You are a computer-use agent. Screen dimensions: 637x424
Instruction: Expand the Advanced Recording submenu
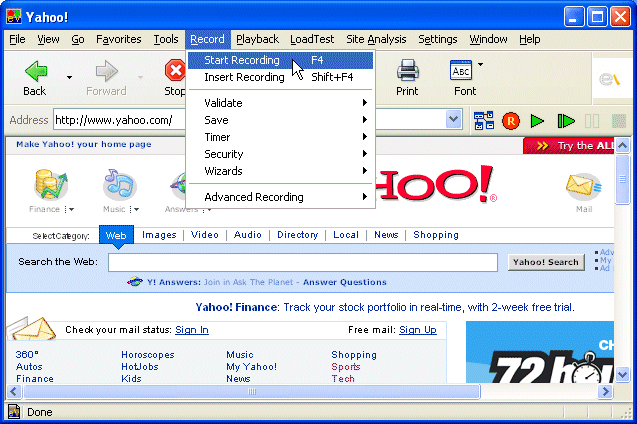(280, 197)
